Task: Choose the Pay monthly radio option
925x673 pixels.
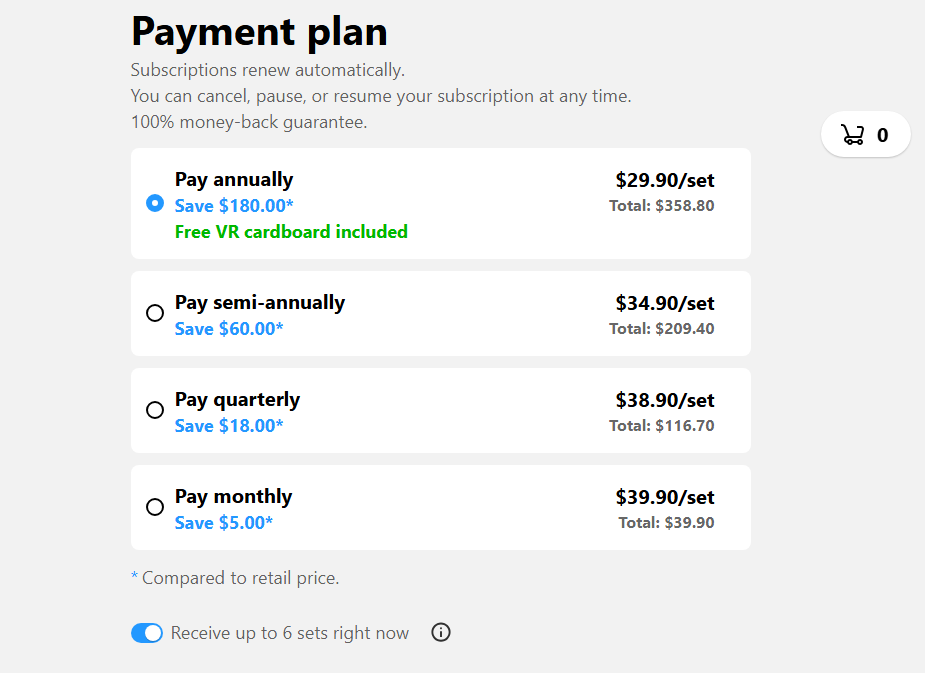Action: click(155, 507)
